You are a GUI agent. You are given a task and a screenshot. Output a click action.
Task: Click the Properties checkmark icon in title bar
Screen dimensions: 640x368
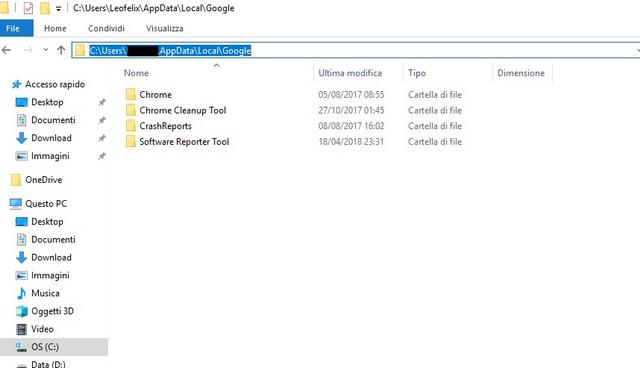coord(28,8)
